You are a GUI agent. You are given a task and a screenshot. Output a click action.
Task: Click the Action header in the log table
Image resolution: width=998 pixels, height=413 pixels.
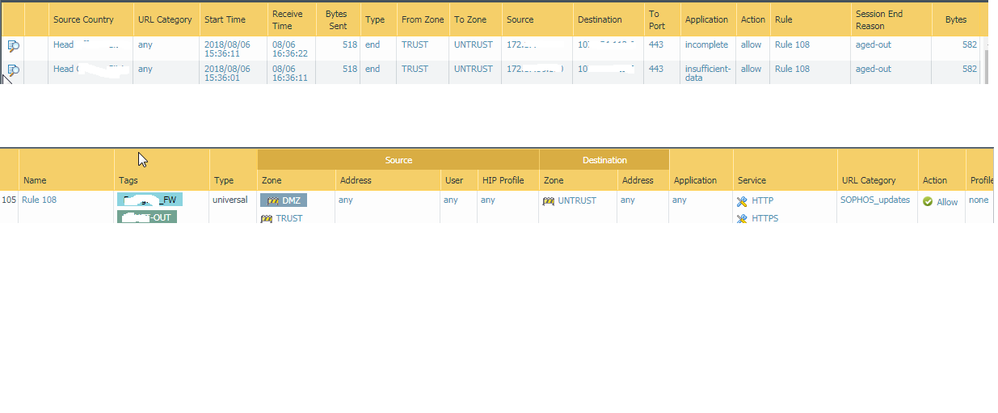point(753,20)
